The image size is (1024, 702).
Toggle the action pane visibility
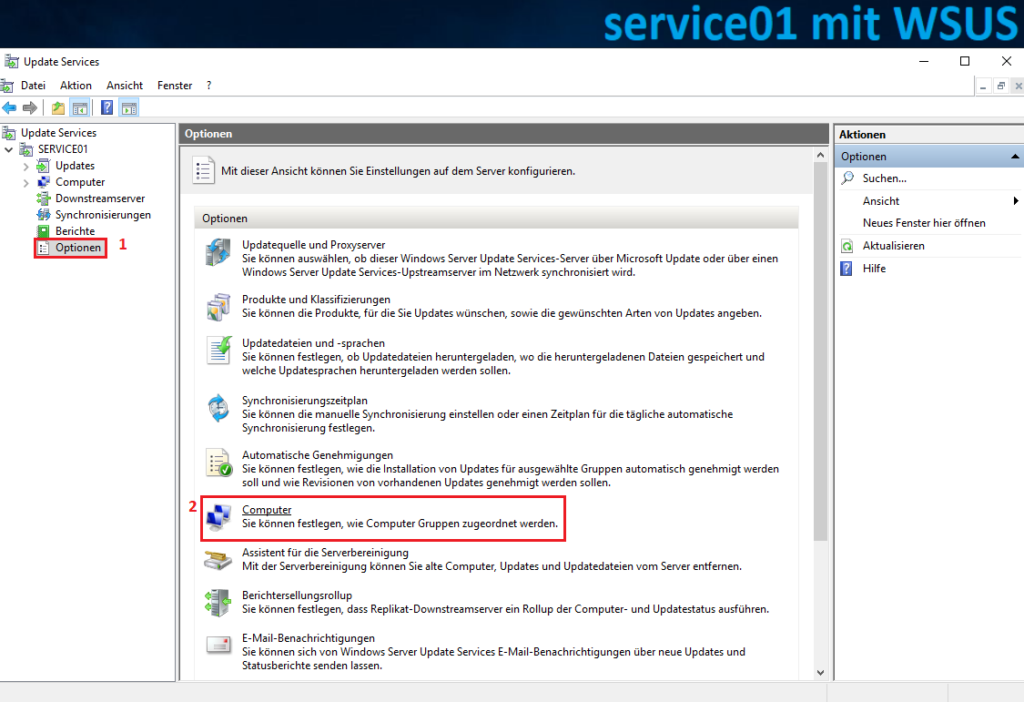tap(128, 107)
